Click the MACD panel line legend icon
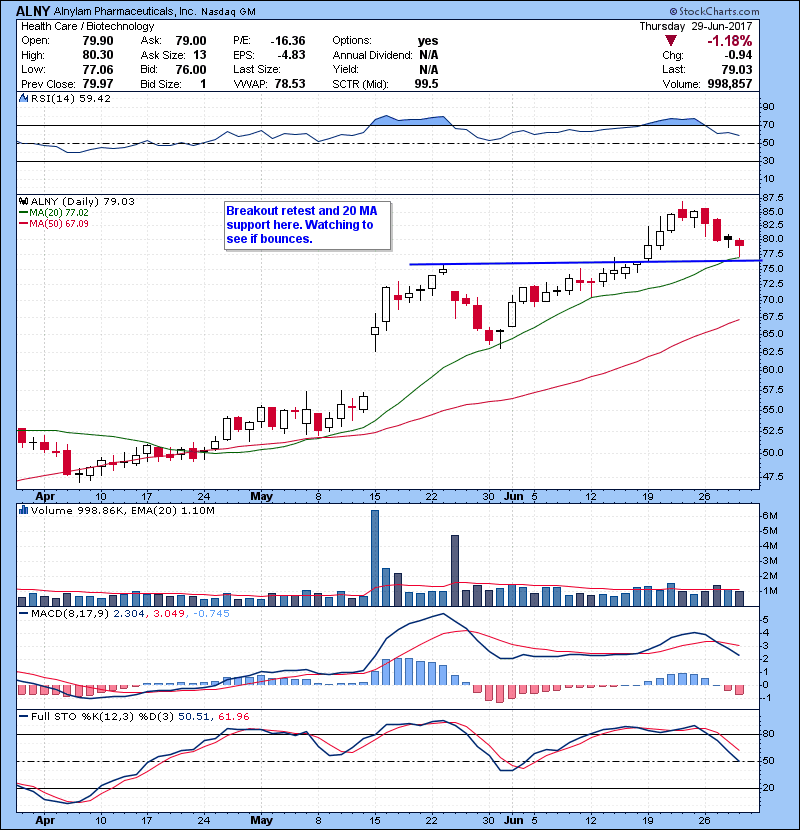800x830 pixels. (23, 613)
